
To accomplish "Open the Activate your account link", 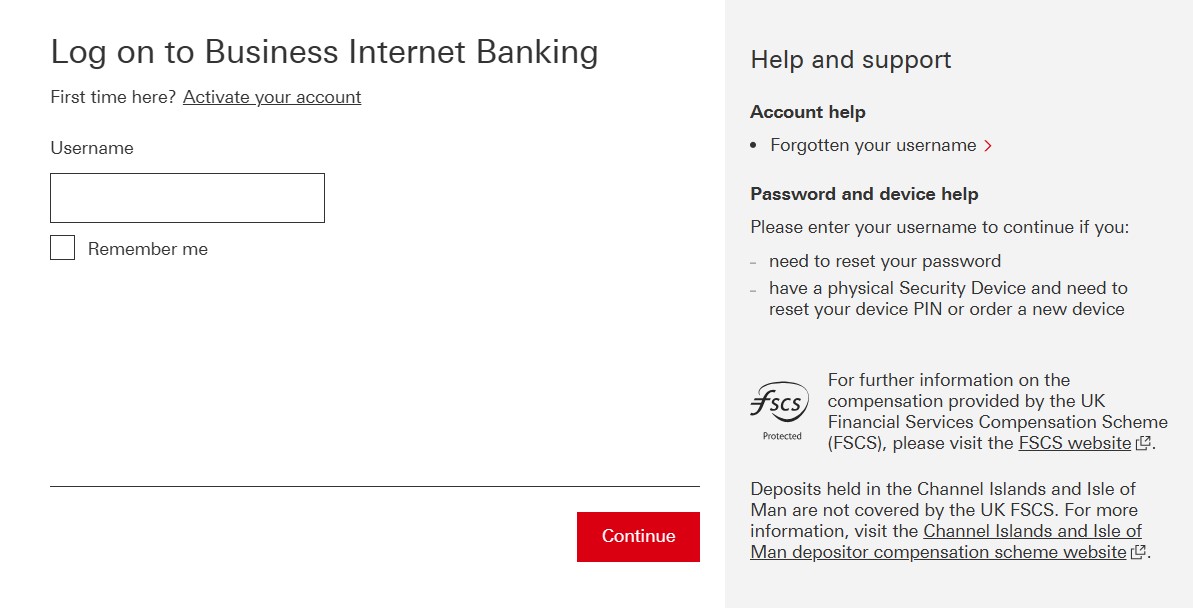I will click(x=271, y=97).
